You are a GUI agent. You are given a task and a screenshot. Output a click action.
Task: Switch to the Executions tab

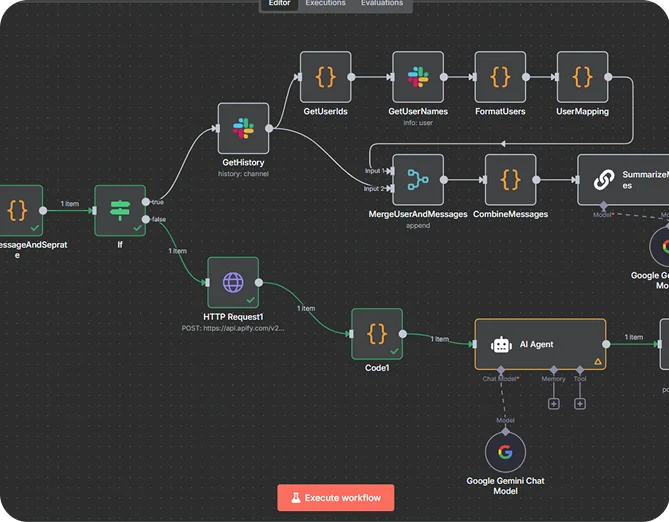click(x=325, y=4)
